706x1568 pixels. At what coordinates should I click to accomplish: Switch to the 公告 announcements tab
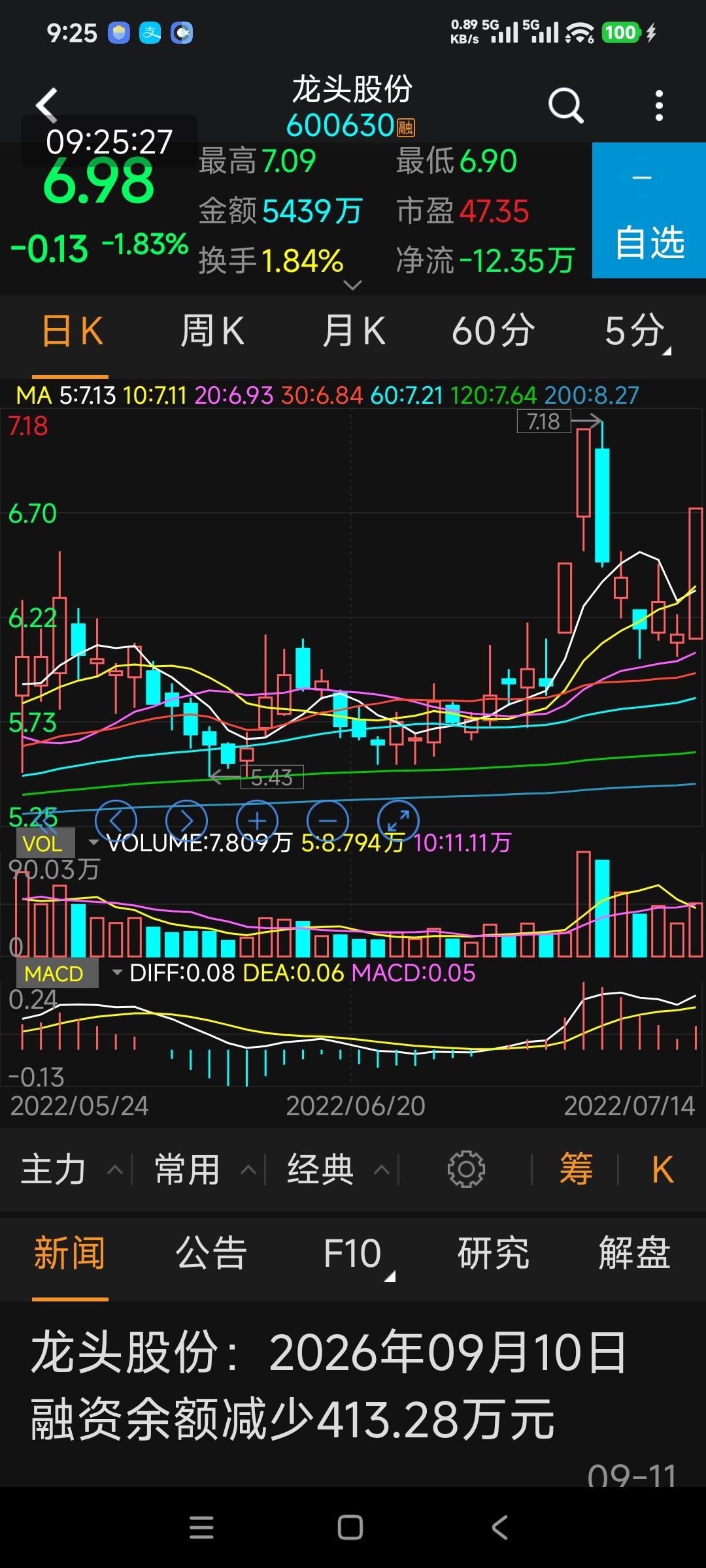[211, 1252]
